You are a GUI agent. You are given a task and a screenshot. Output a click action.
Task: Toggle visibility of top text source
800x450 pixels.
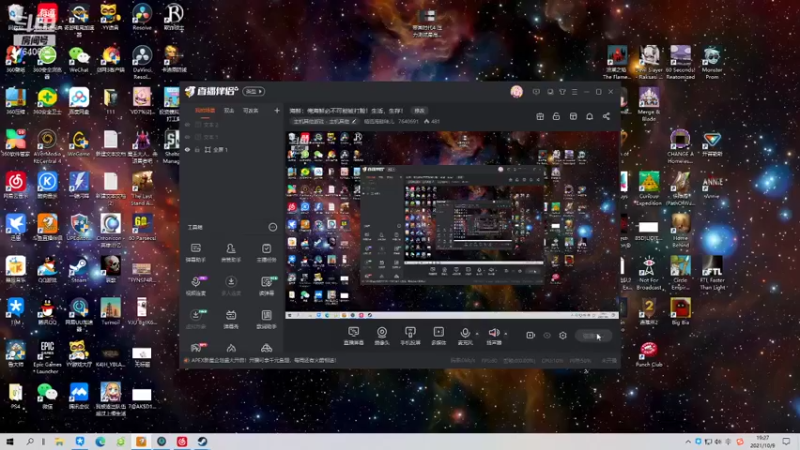click(187, 124)
